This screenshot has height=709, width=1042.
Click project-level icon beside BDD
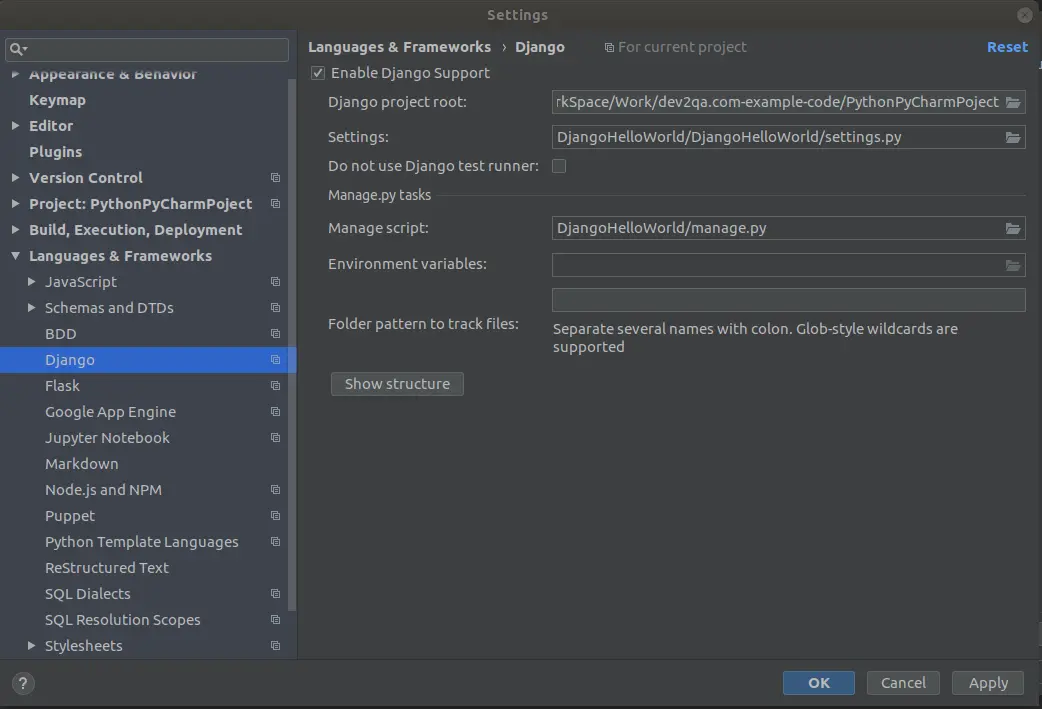pyautogui.click(x=275, y=334)
